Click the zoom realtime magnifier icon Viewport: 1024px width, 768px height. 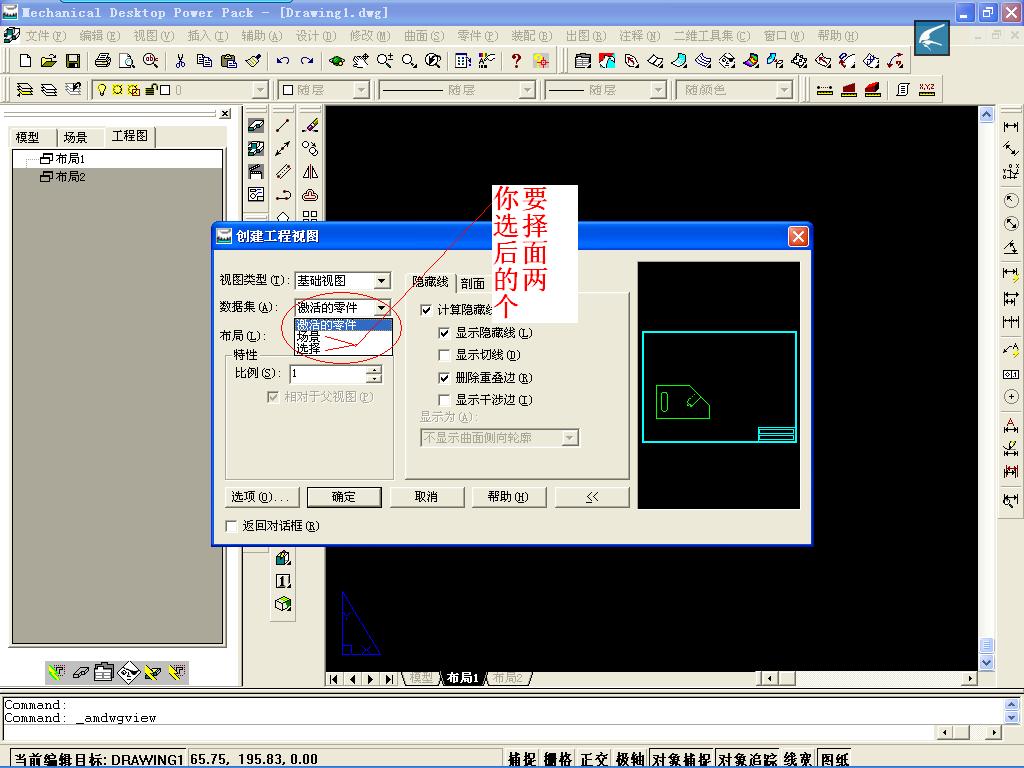[x=384, y=61]
